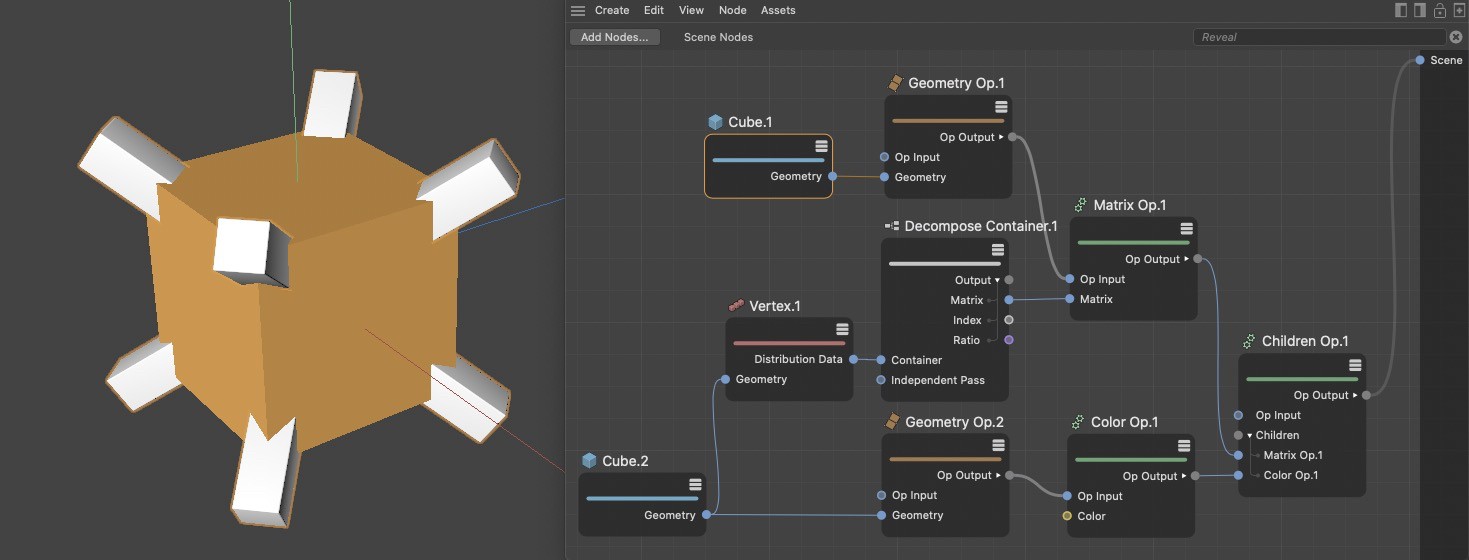Screen dimensions: 1469x560
Task: Click the Geometry Op.1 node icon
Action: tap(895, 83)
